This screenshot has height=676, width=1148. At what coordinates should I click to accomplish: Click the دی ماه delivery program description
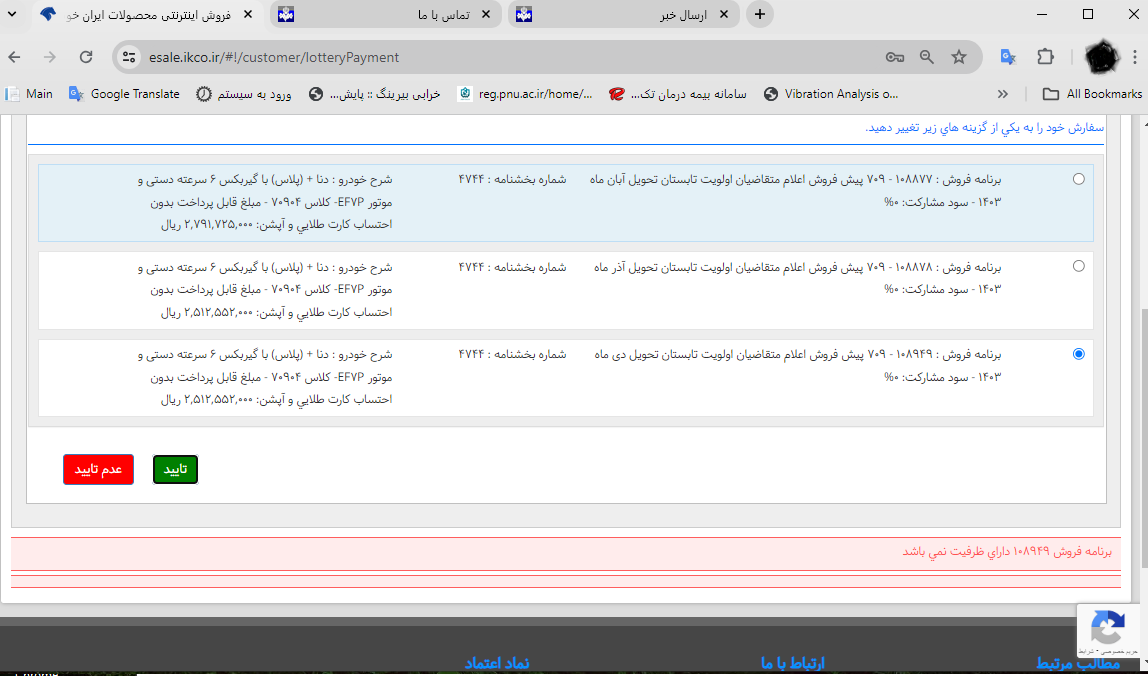point(797,365)
